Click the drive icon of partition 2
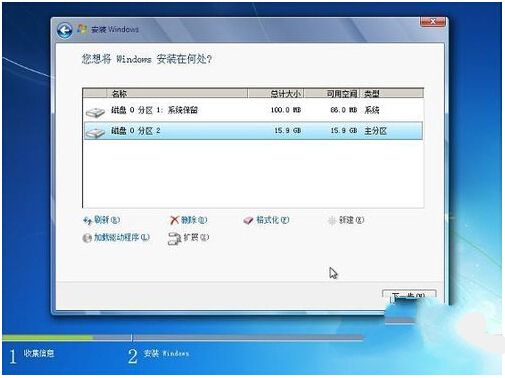This screenshot has width=505, height=378. (95, 132)
